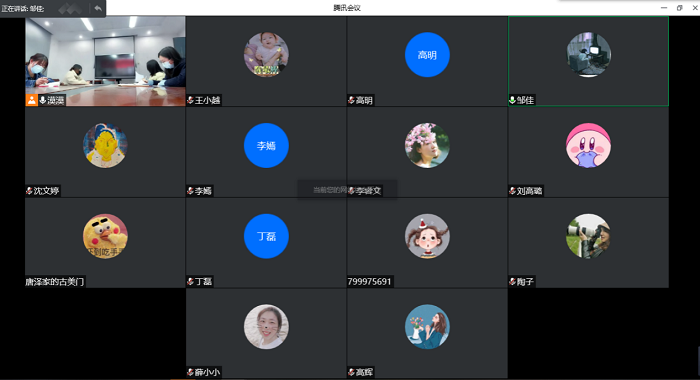Viewport: 700px width, 380px height.
Task: Click the muted mic icon beside 沈文婷
Action: pos(29,191)
